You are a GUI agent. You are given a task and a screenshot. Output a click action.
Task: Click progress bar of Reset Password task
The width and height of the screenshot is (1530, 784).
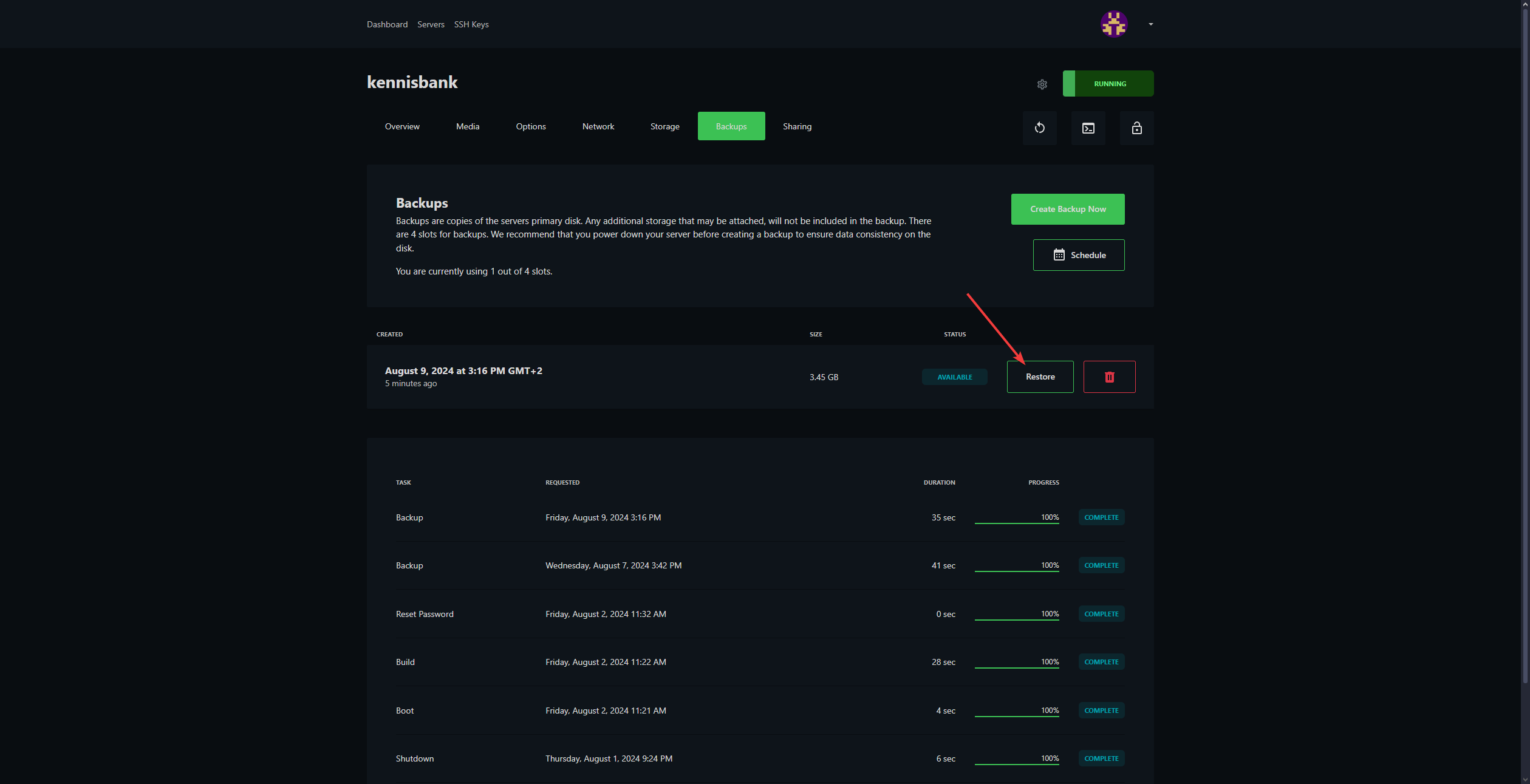point(1016,619)
